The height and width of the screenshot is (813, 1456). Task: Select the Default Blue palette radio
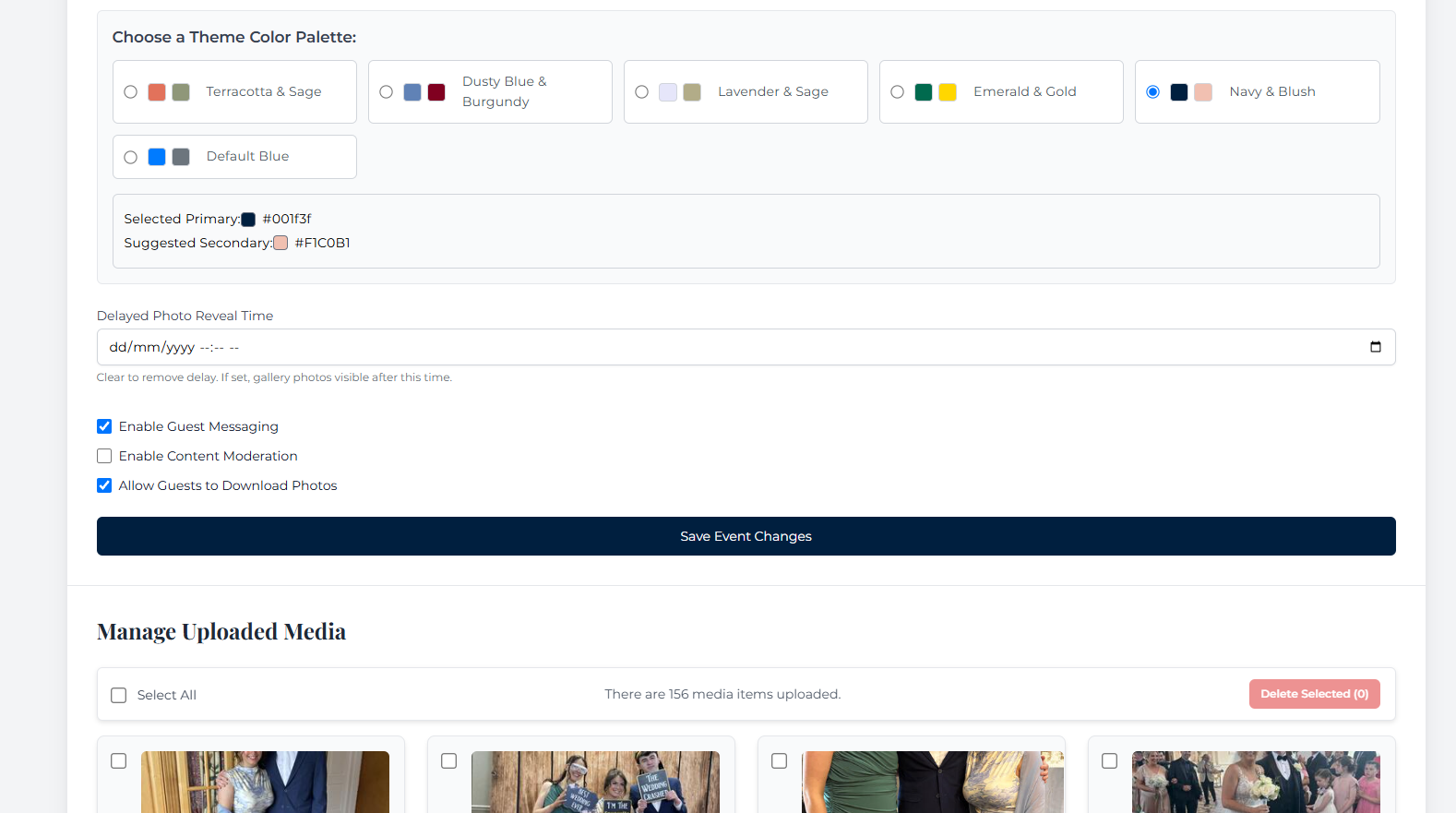click(x=131, y=157)
